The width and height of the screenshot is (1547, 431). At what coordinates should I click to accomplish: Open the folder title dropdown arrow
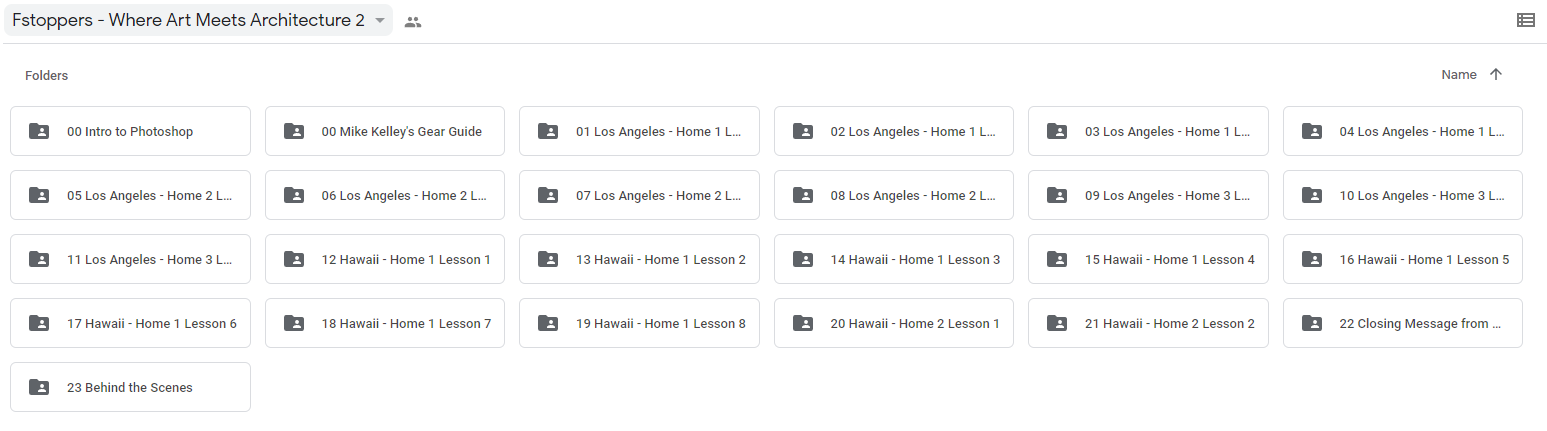[379, 21]
